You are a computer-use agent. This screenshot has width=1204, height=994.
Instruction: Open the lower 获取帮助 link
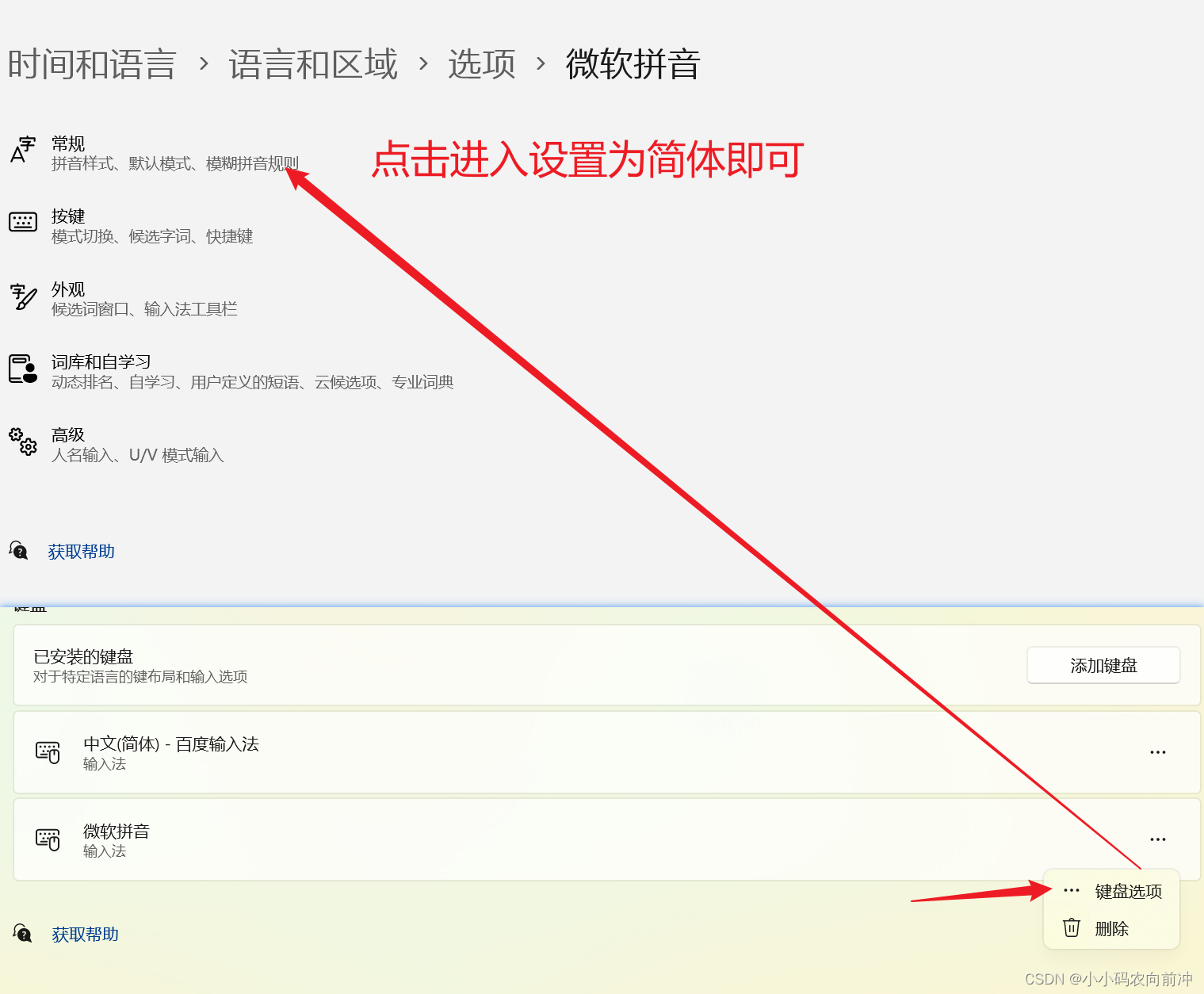pyautogui.click(x=85, y=935)
